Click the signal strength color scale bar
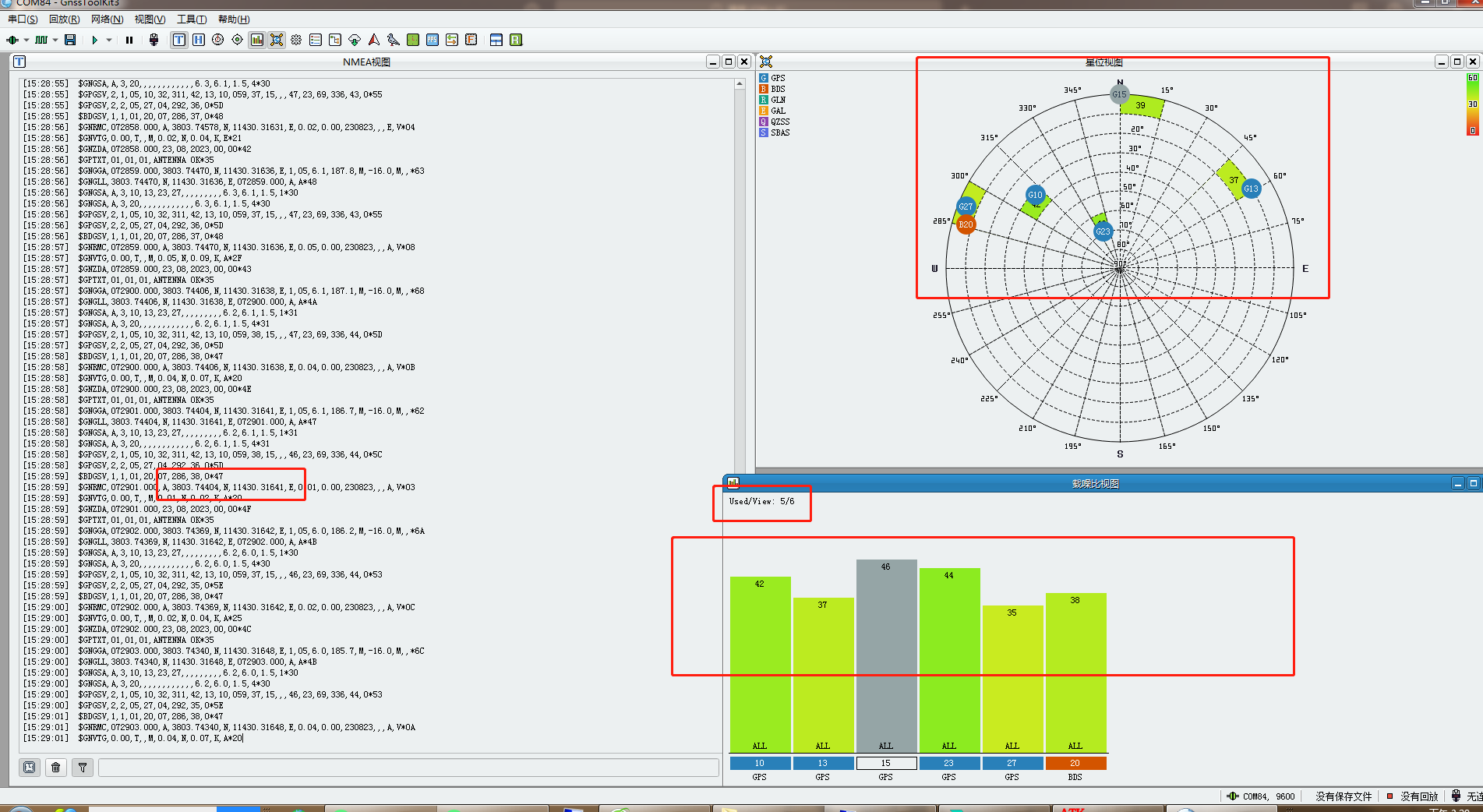Screen dimensions: 1483x812 click(1472, 104)
